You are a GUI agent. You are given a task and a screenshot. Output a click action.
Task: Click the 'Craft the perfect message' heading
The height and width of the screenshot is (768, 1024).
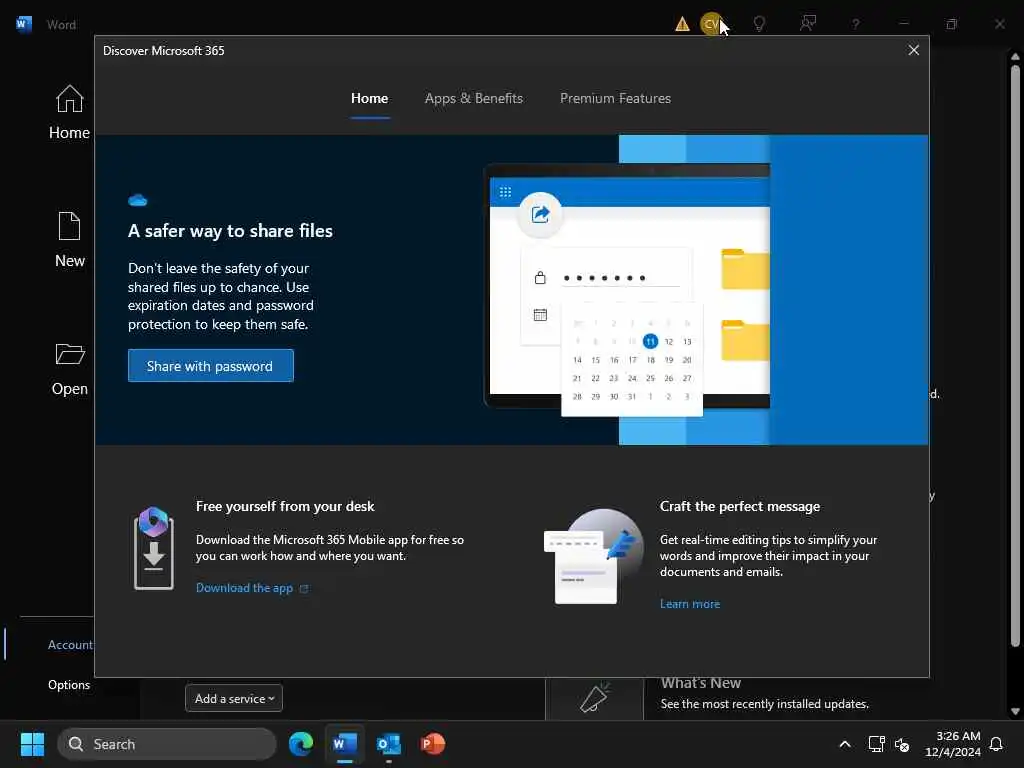tap(739, 506)
